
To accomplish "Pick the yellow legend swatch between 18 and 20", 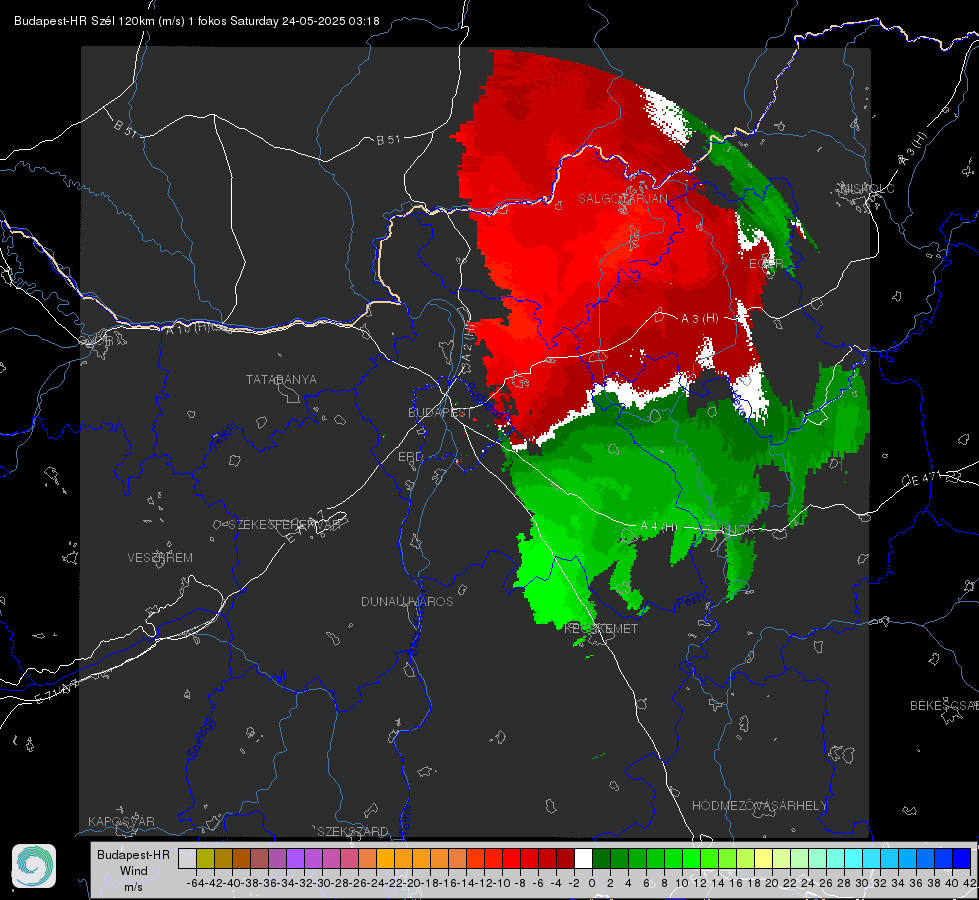I will coord(764,858).
